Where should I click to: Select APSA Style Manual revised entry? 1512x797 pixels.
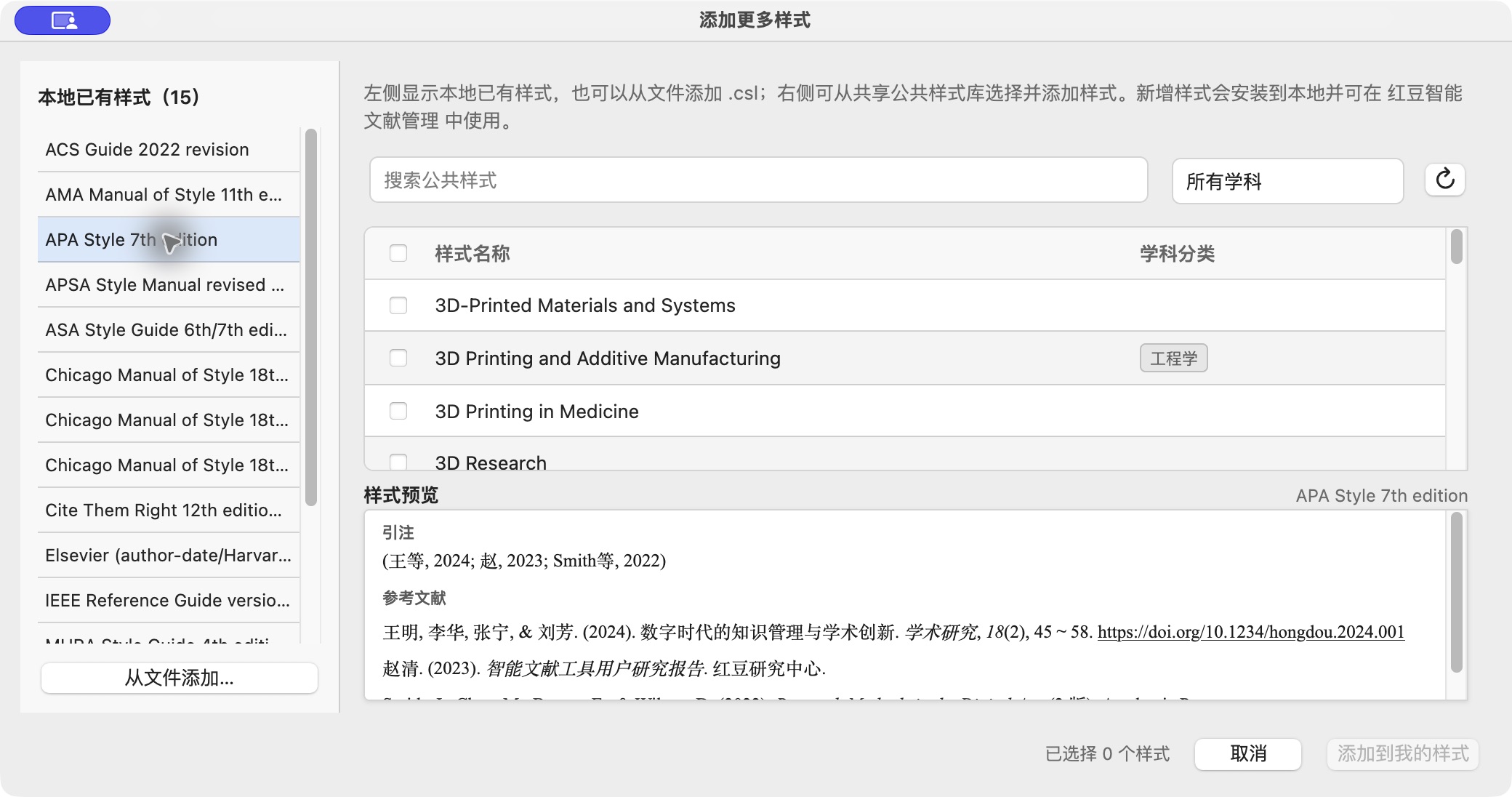pos(169,284)
